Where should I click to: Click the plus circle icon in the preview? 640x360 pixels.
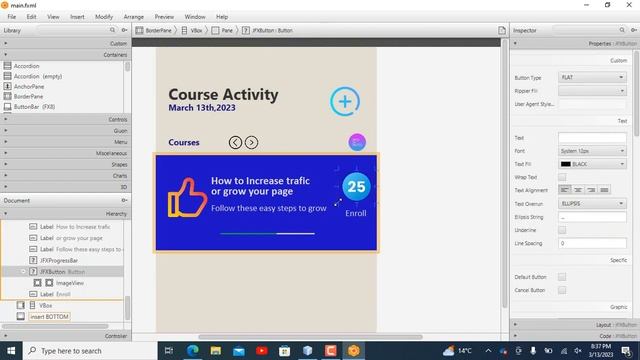[x=345, y=101]
